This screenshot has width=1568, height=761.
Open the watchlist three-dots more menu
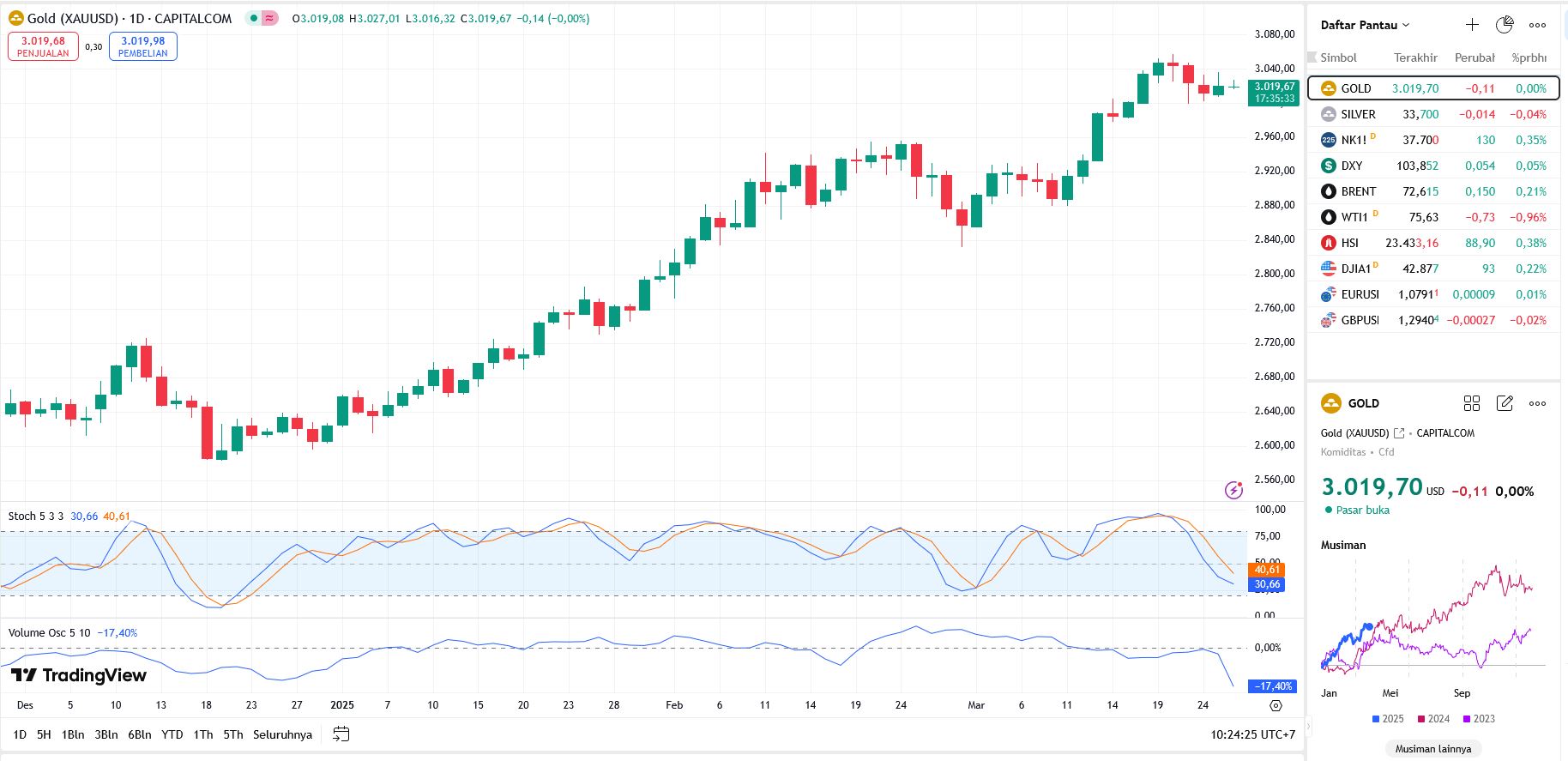[1537, 25]
